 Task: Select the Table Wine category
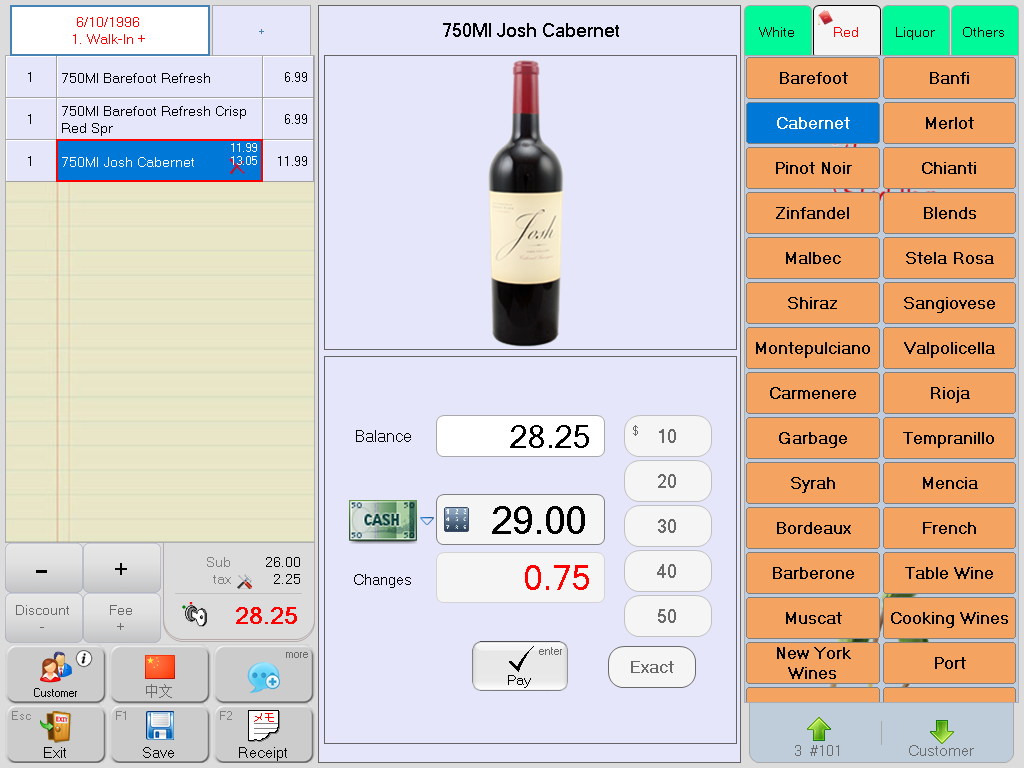coord(949,573)
